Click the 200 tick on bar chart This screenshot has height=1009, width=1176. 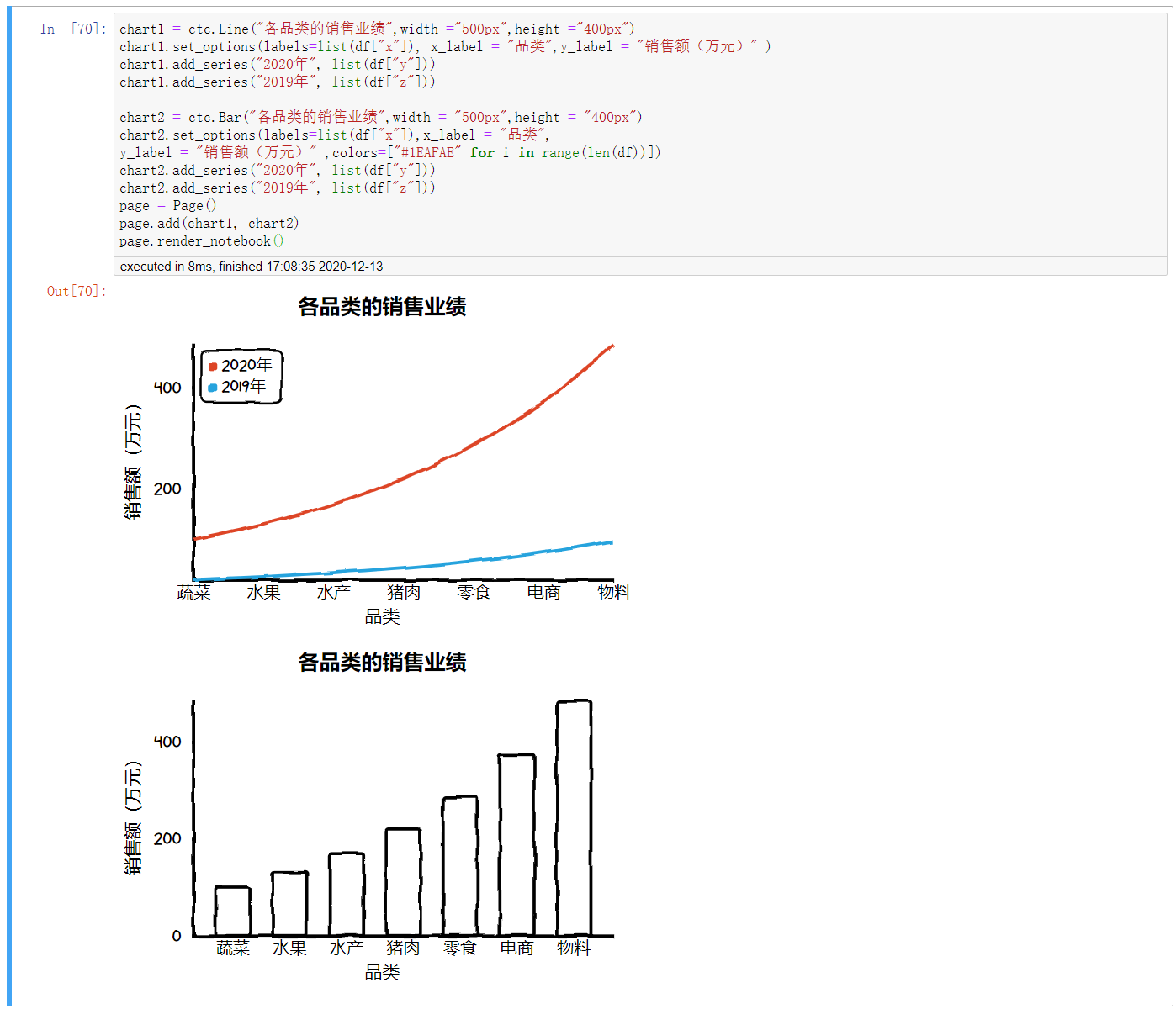(x=167, y=838)
